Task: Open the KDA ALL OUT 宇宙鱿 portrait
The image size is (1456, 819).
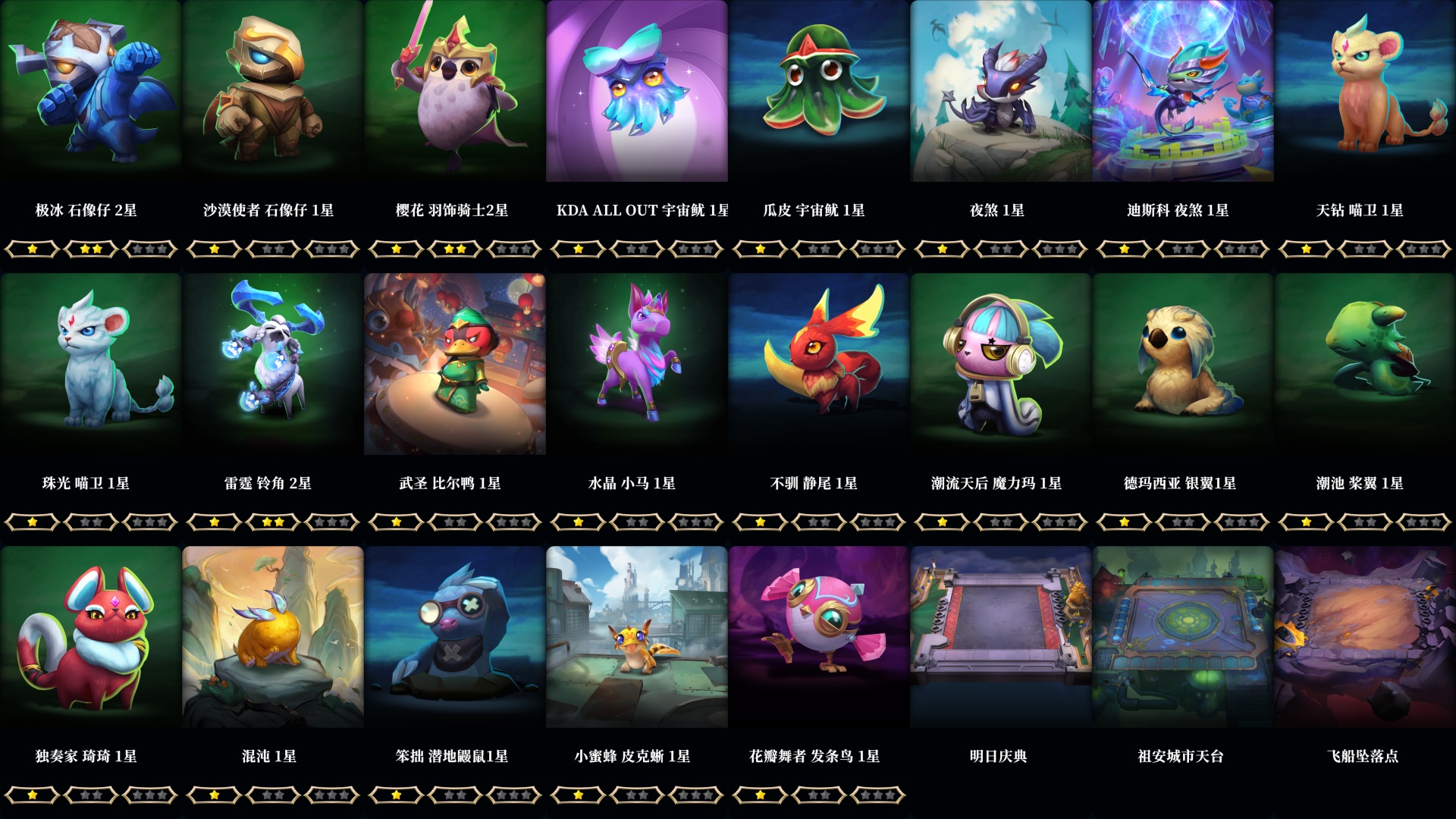Action: tap(637, 91)
